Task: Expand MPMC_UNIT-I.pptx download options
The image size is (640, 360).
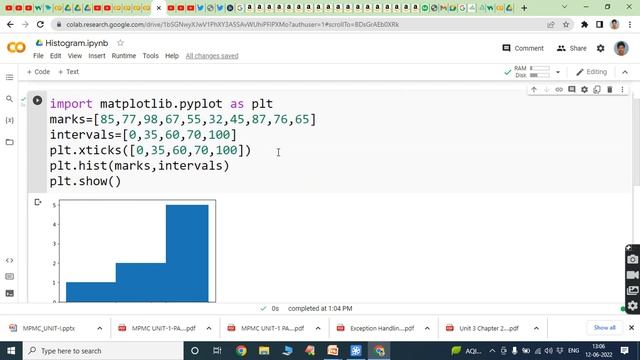Action: 100,328
